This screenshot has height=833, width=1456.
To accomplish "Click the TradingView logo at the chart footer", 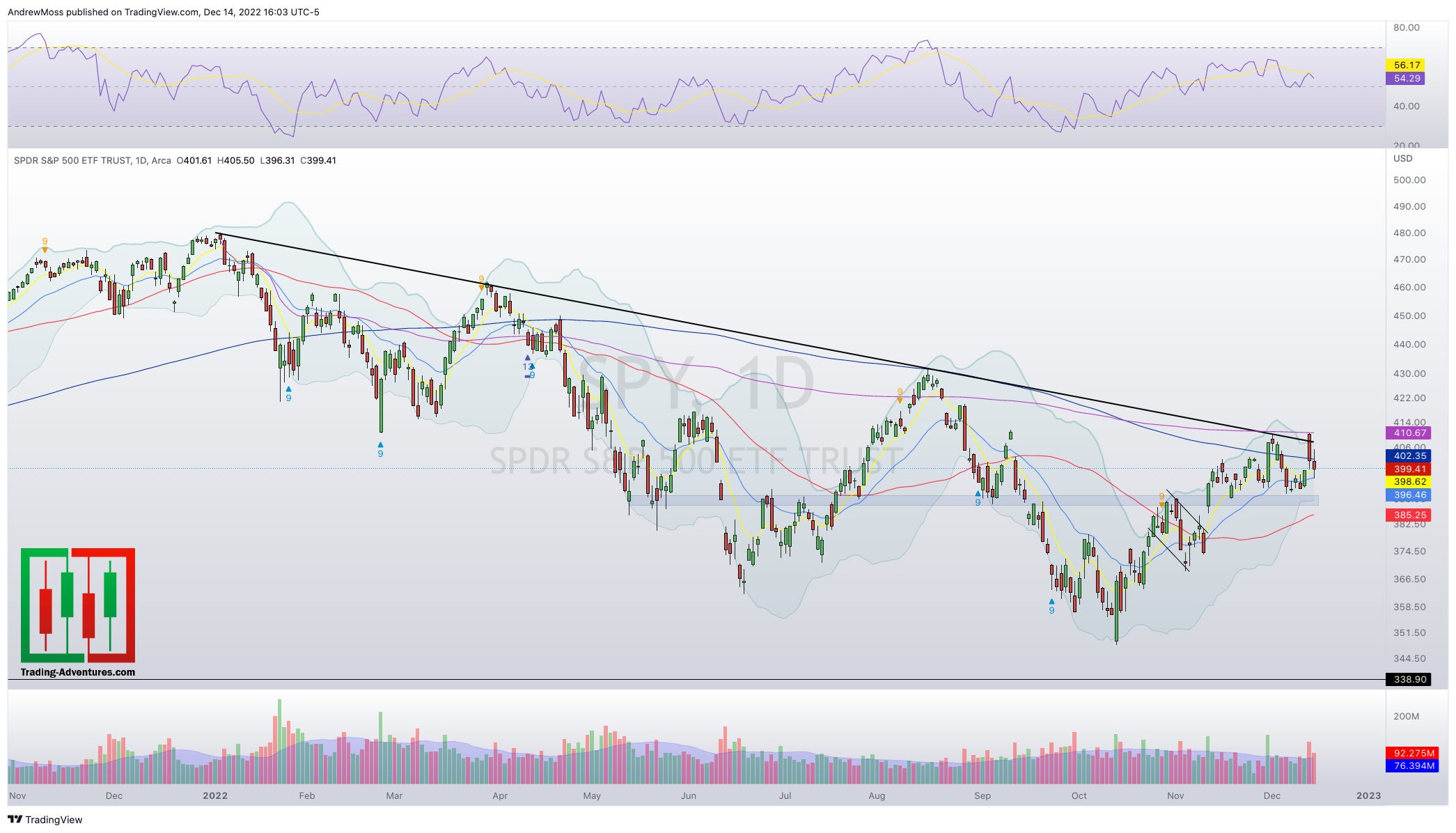I will (45, 820).
